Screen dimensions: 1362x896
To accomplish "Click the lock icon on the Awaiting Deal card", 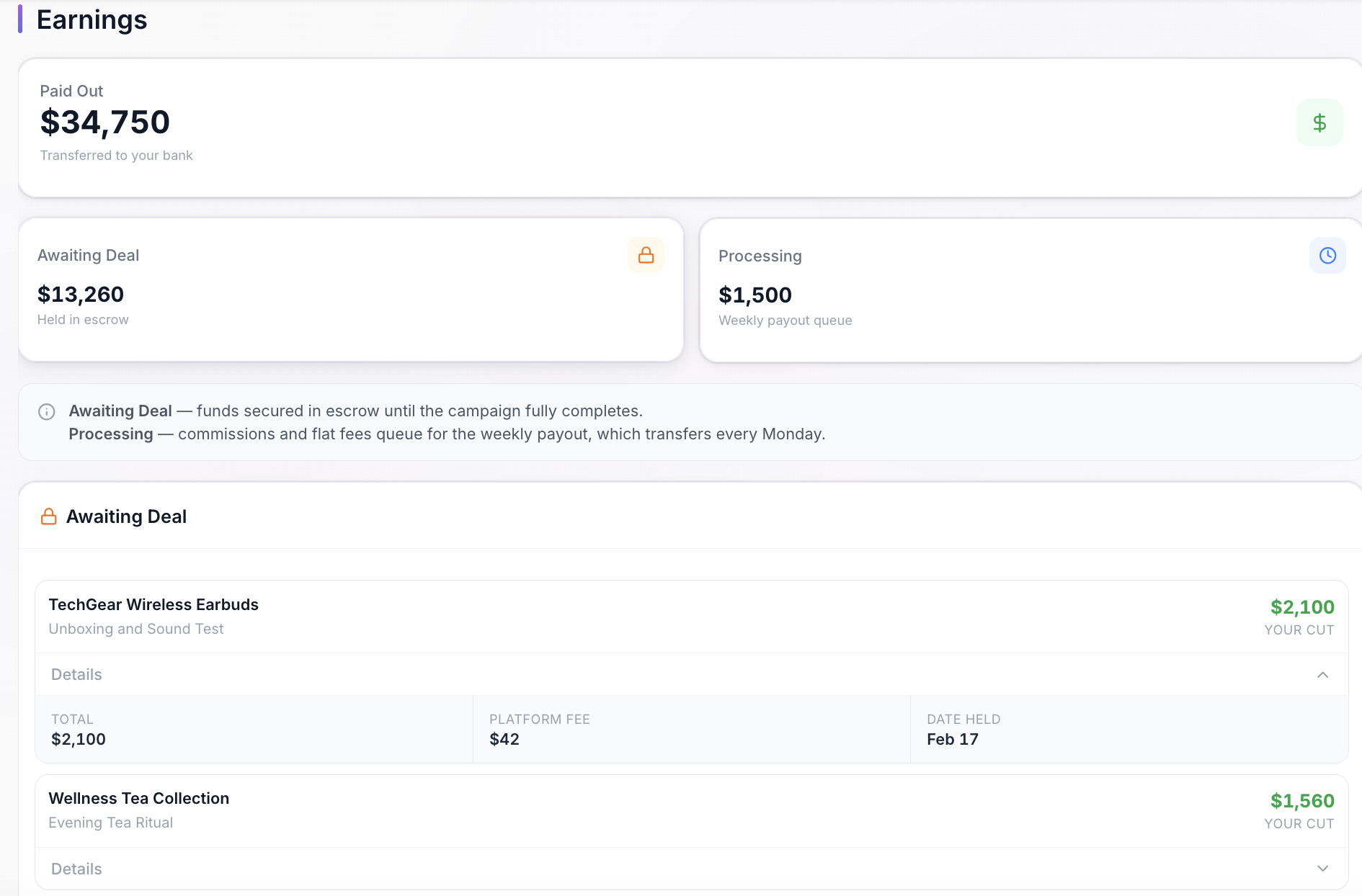I will (646, 255).
